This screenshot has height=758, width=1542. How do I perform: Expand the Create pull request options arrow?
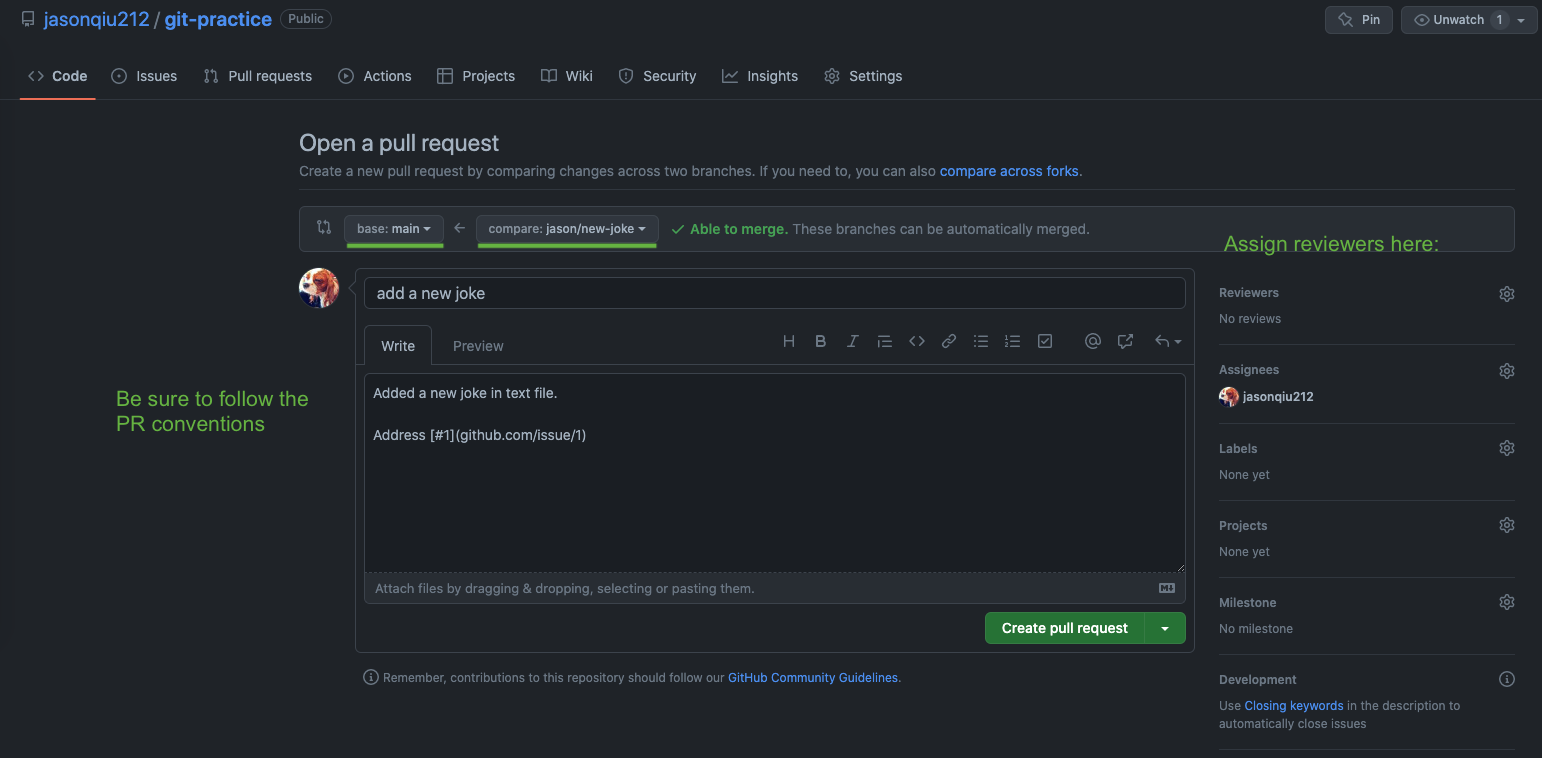pyautogui.click(x=1165, y=628)
